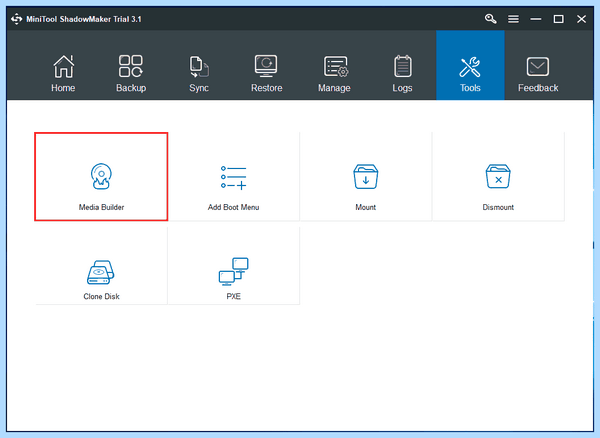Open the Dismount tool
Screen dimensions: 600x438
(498, 177)
